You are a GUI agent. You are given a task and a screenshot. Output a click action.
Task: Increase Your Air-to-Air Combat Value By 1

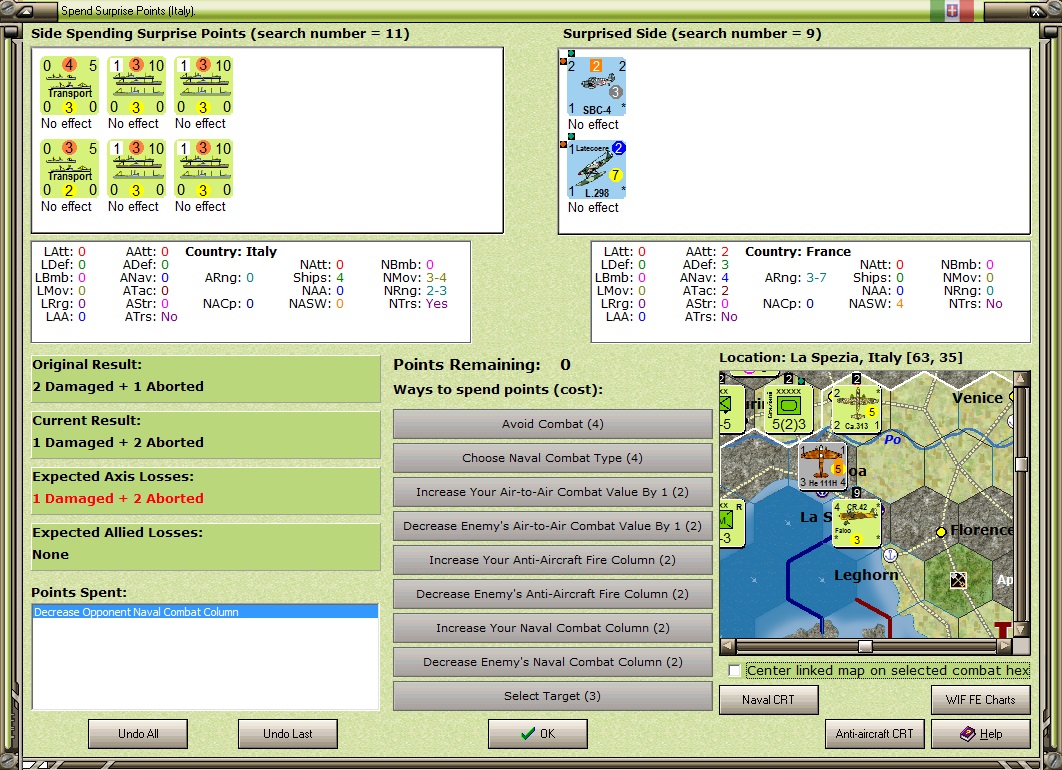[553, 492]
